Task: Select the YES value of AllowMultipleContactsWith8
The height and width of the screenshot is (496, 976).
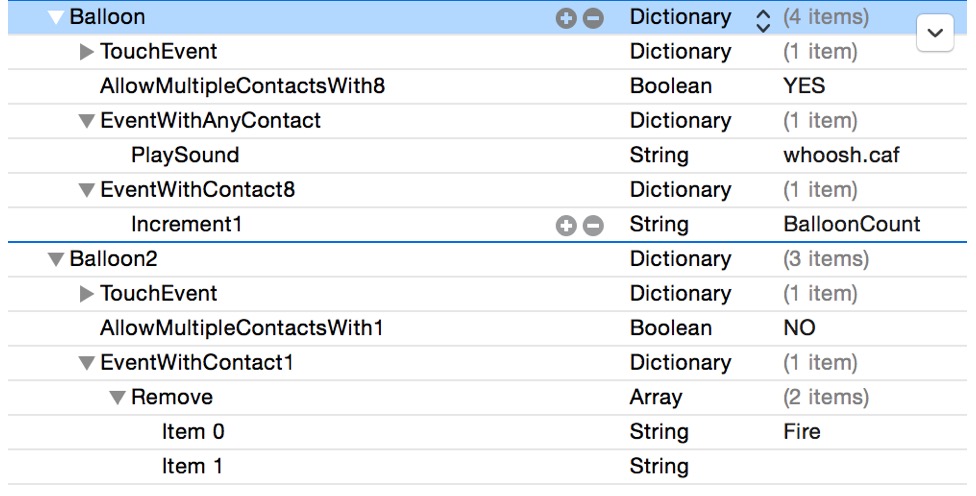Action: tap(804, 86)
